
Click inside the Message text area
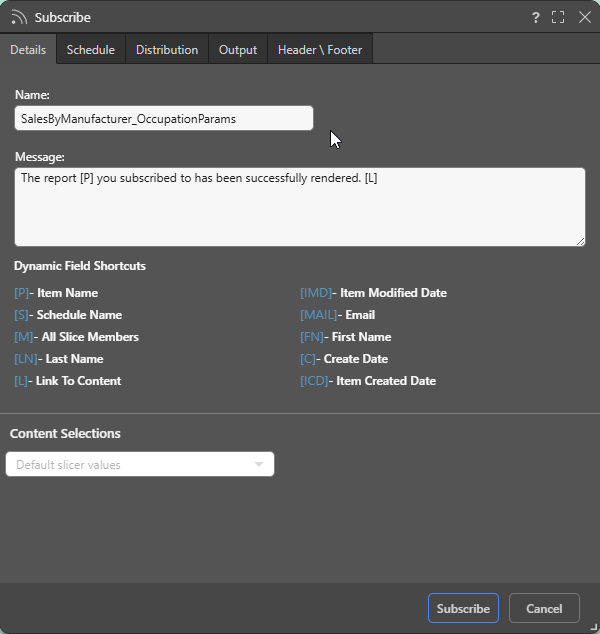tap(299, 206)
